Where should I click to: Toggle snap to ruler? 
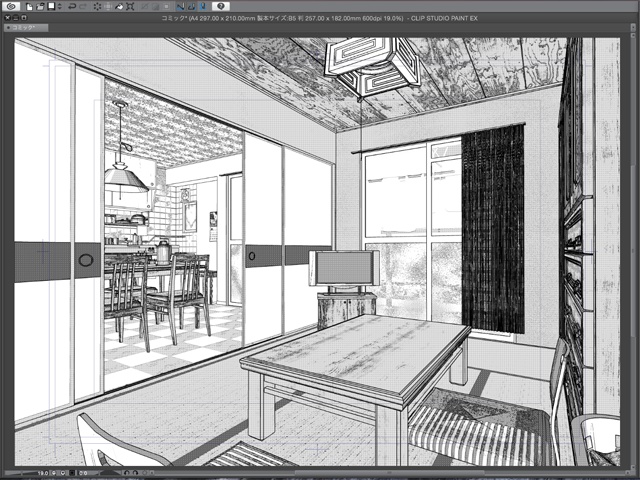pyautogui.click(x=180, y=7)
